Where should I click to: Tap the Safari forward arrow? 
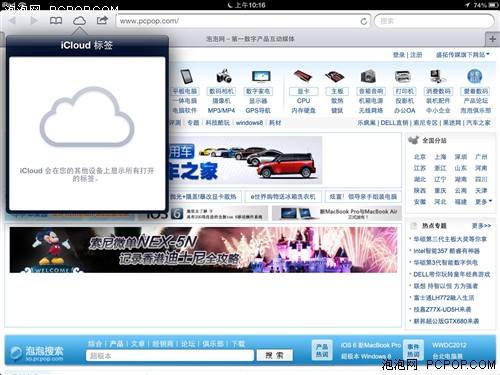point(34,21)
